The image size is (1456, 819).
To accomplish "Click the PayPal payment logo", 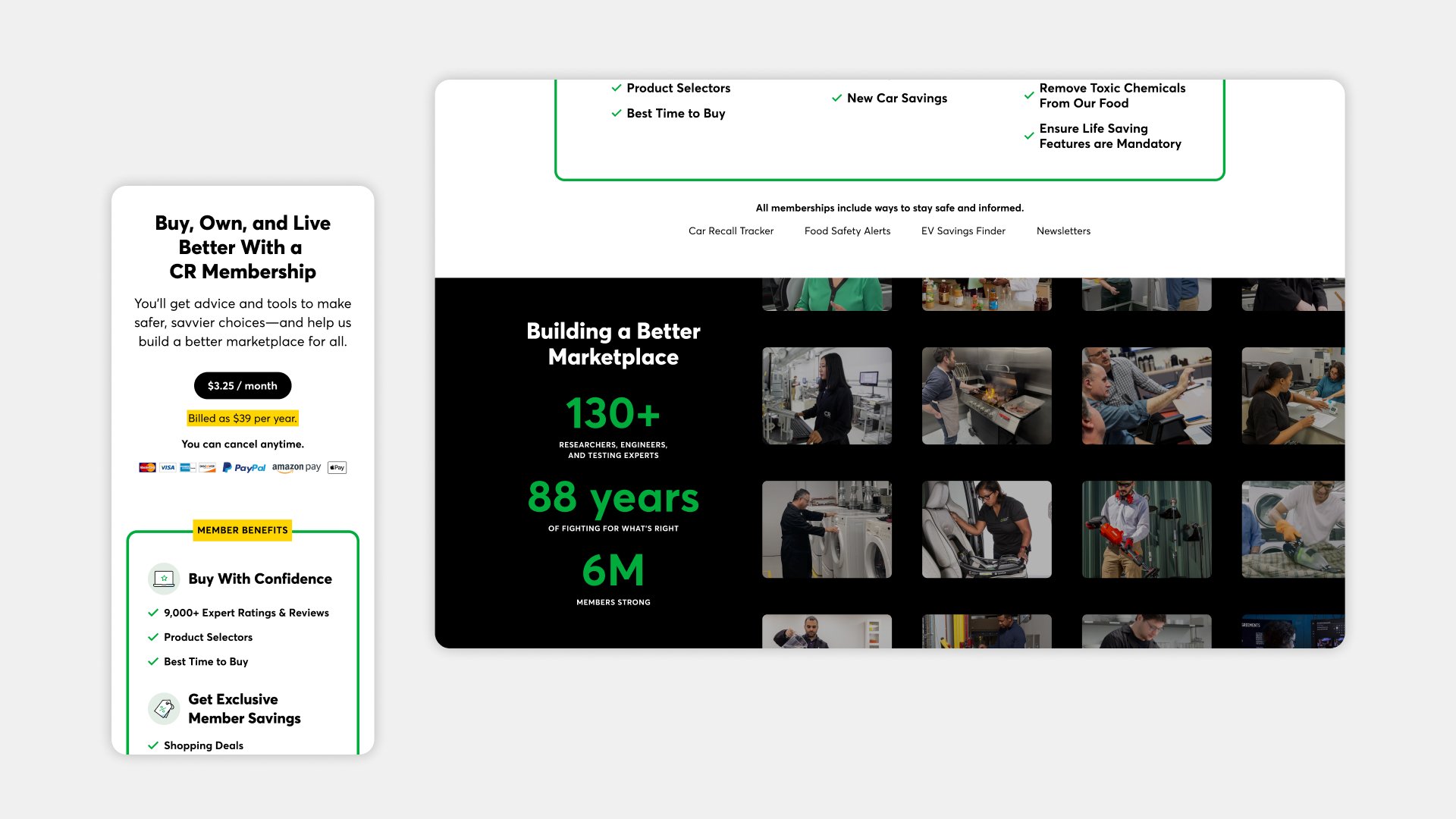I will click(244, 468).
